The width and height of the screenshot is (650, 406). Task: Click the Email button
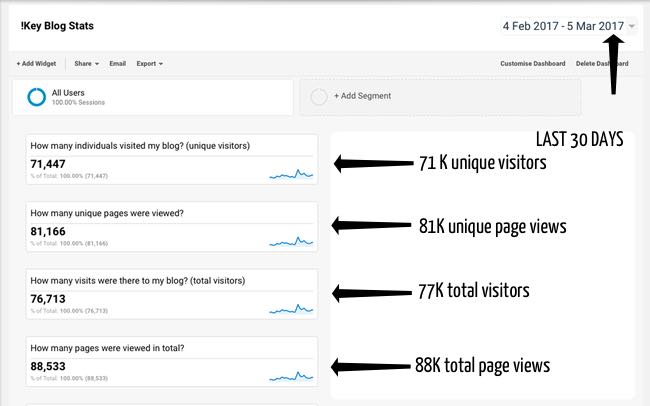(x=117, y=63)
